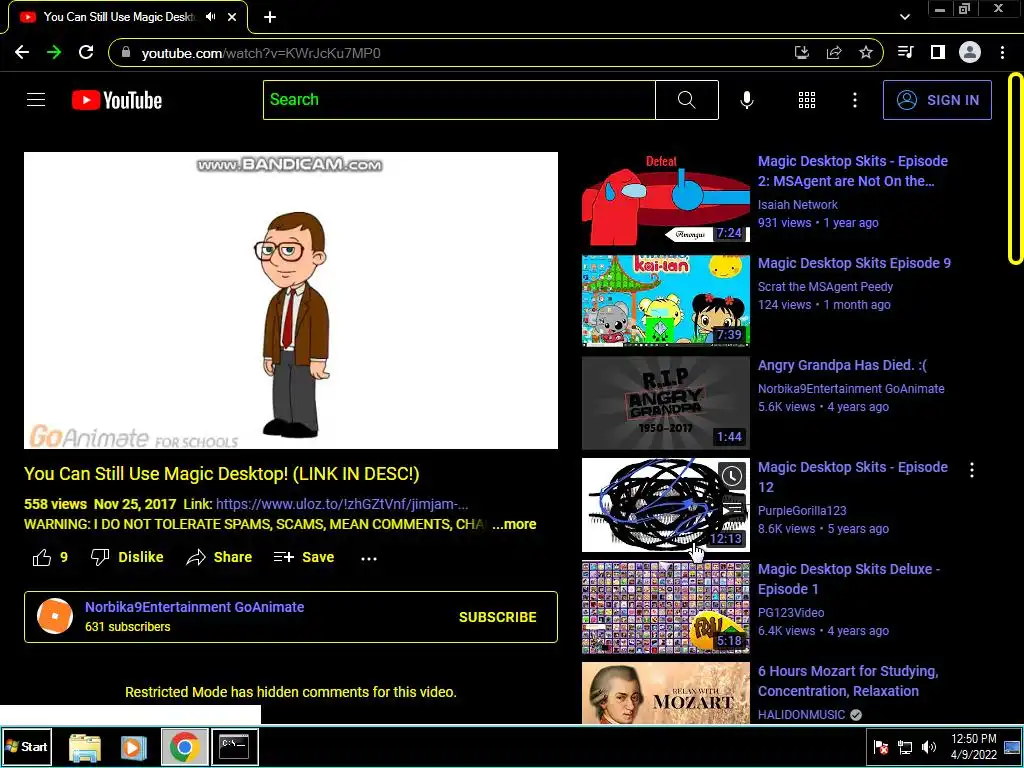Image resolution: width=1024 pixels, height=768 pixels.
Task: Click the padlock site info icon
Action: tap(126, 52)
